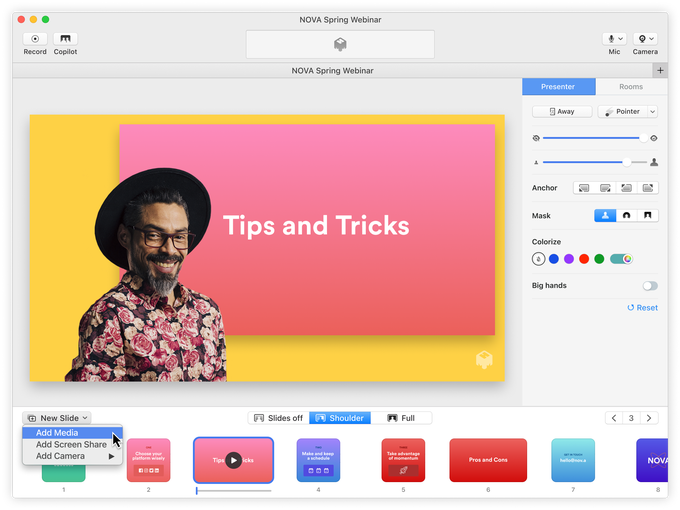Expand the Pointer options arrow
The width and height of the screenshot is (680, 510).
coord(652,112)
